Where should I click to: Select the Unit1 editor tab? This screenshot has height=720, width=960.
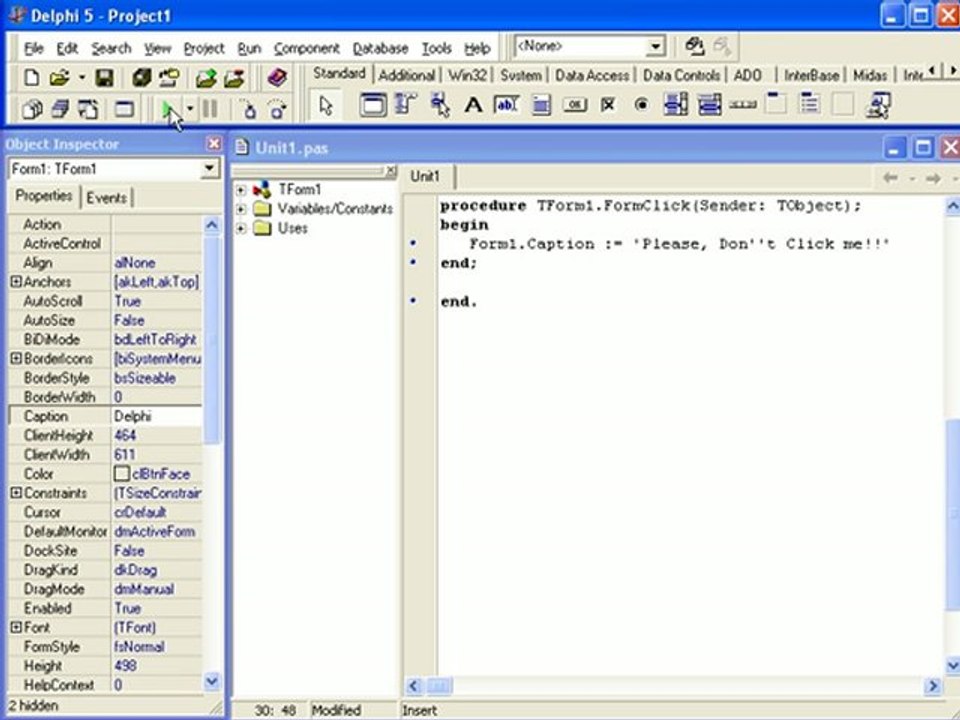pos(426,176)
